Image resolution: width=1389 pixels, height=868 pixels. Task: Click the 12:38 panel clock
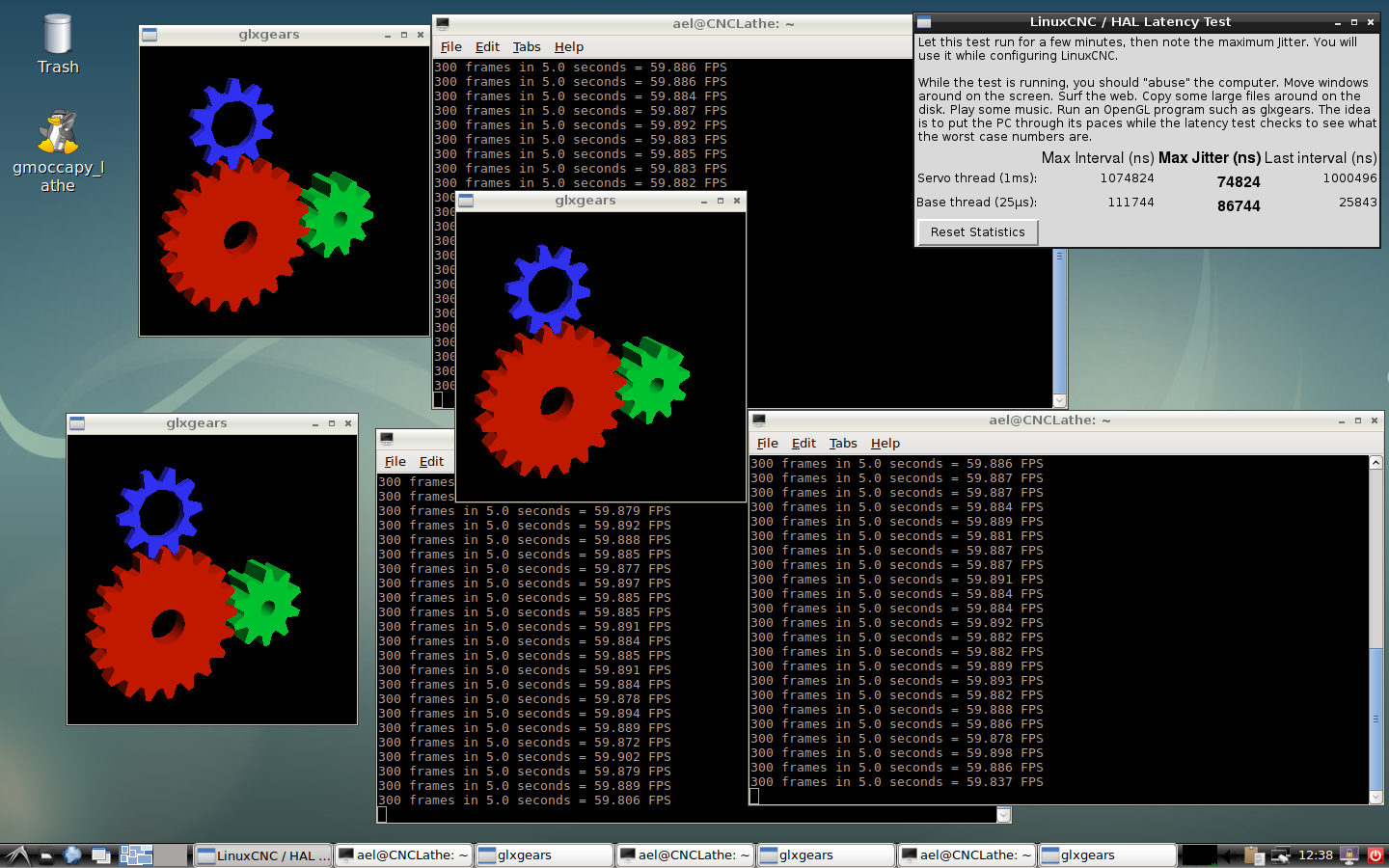coord(1316,855)
